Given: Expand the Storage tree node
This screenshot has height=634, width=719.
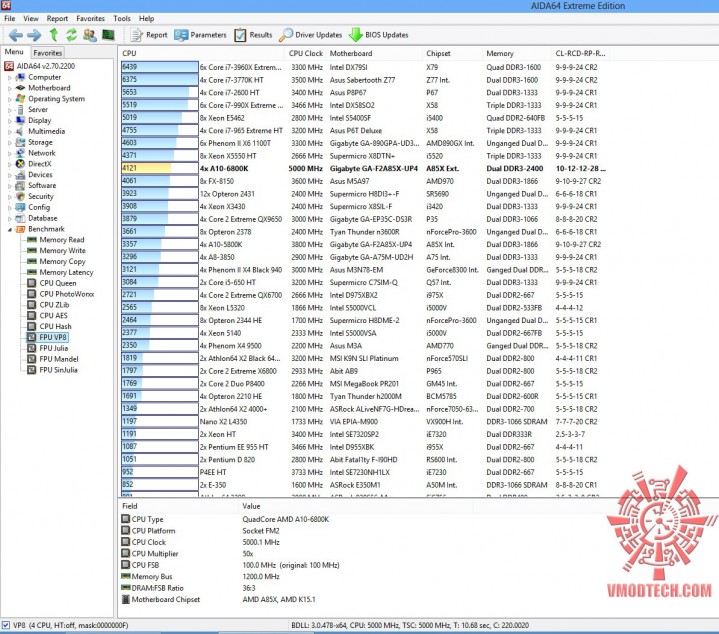Looking at the screenshot, I should [x=10, y=143].
